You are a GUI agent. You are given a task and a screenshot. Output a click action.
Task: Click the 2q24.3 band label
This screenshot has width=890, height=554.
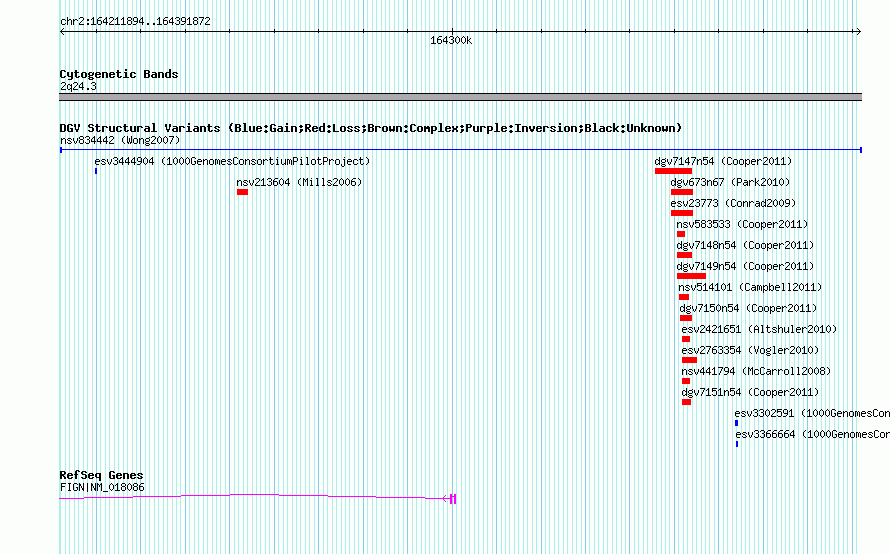[78, 87]
